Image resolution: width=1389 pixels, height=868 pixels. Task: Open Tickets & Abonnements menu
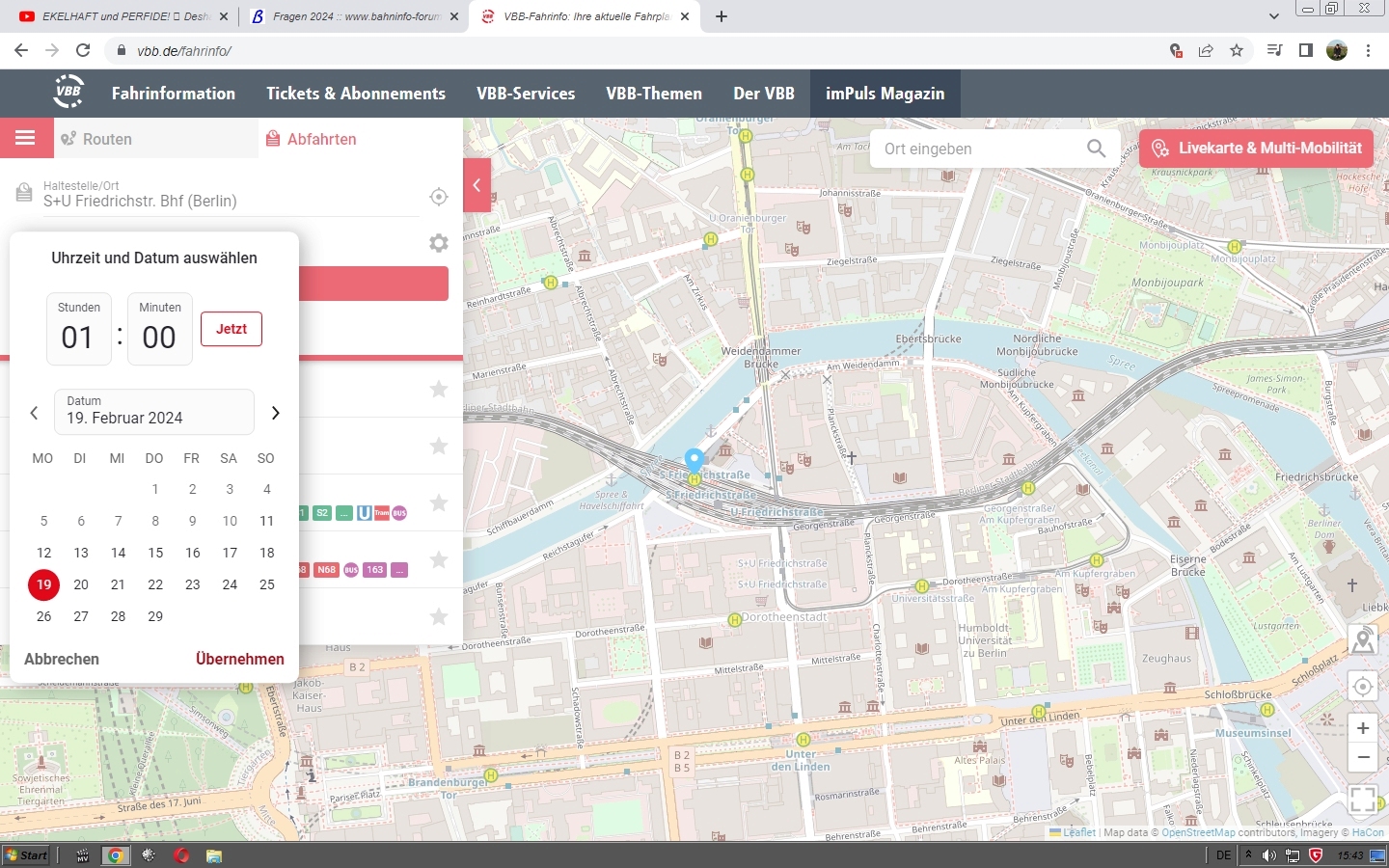(x=356, y=94)
